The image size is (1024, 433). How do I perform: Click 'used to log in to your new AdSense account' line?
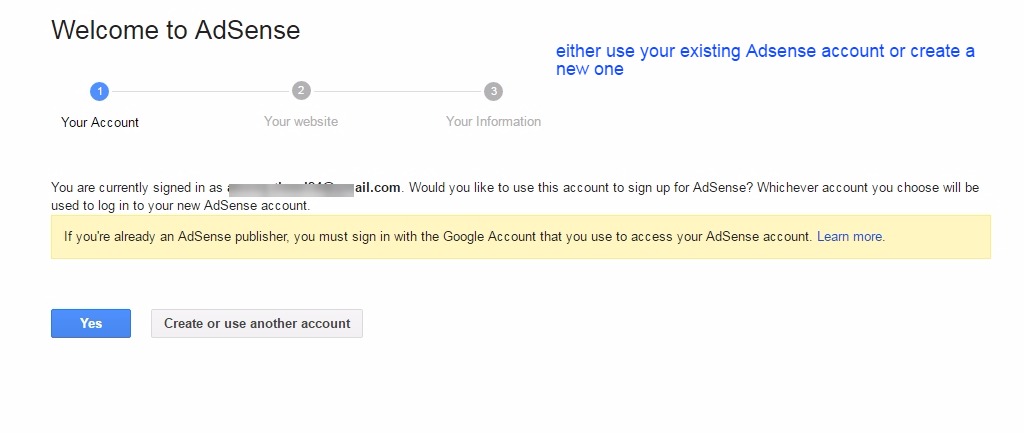[x=180, y=205]
